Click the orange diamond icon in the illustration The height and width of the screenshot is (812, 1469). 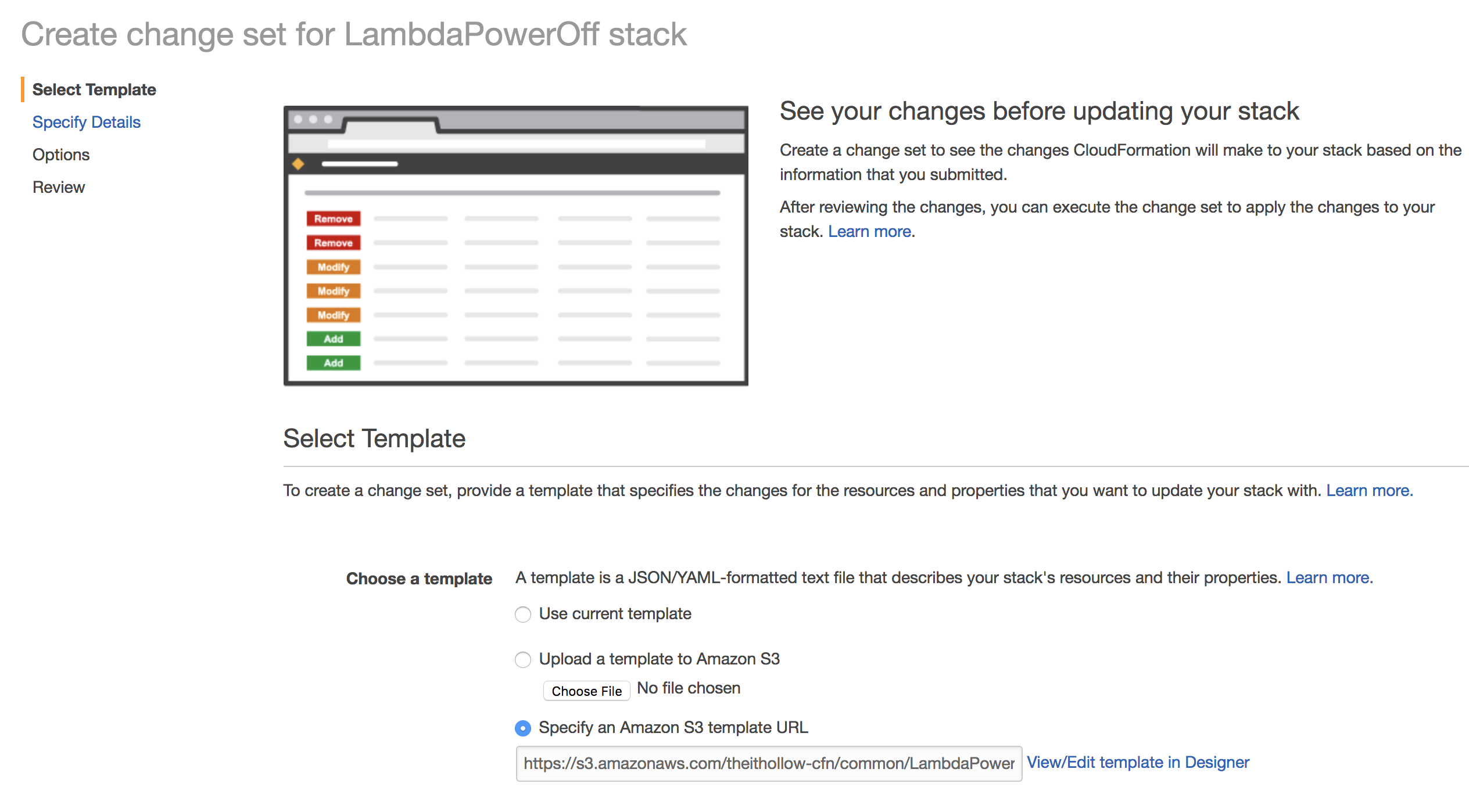click(x=298, y=164)
